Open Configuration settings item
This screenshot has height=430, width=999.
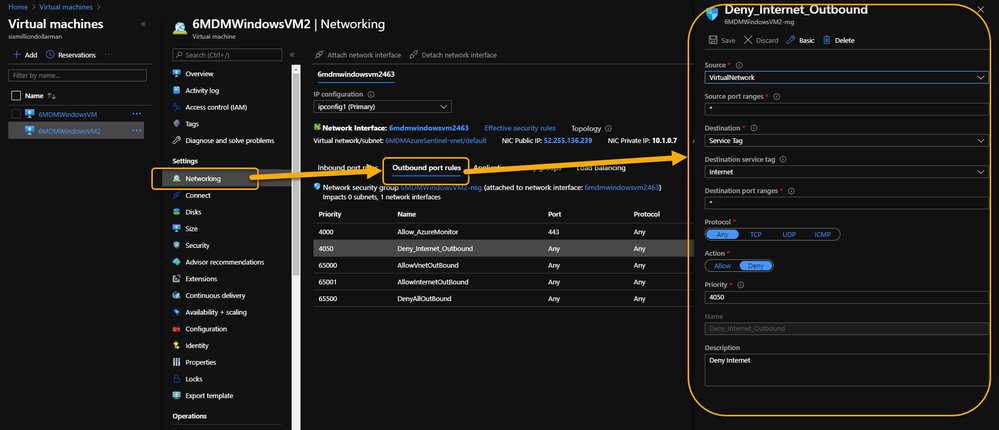206,329
